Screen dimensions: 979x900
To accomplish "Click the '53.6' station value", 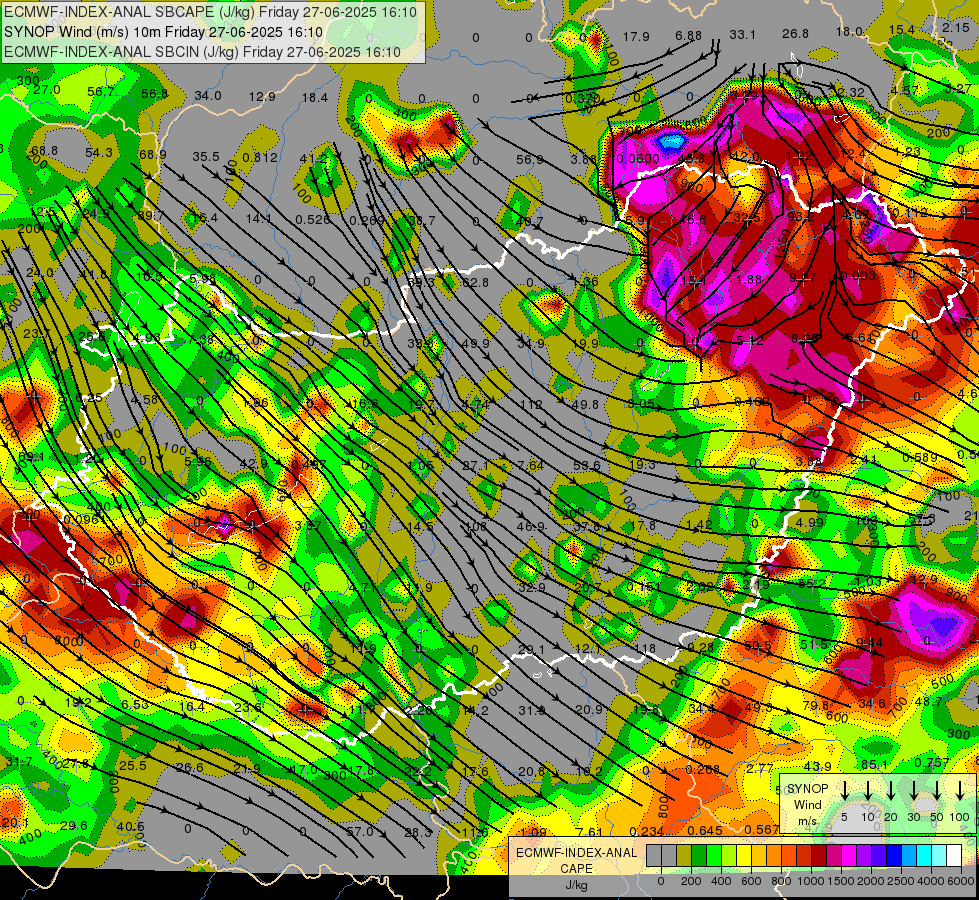I will click(587, 465).
